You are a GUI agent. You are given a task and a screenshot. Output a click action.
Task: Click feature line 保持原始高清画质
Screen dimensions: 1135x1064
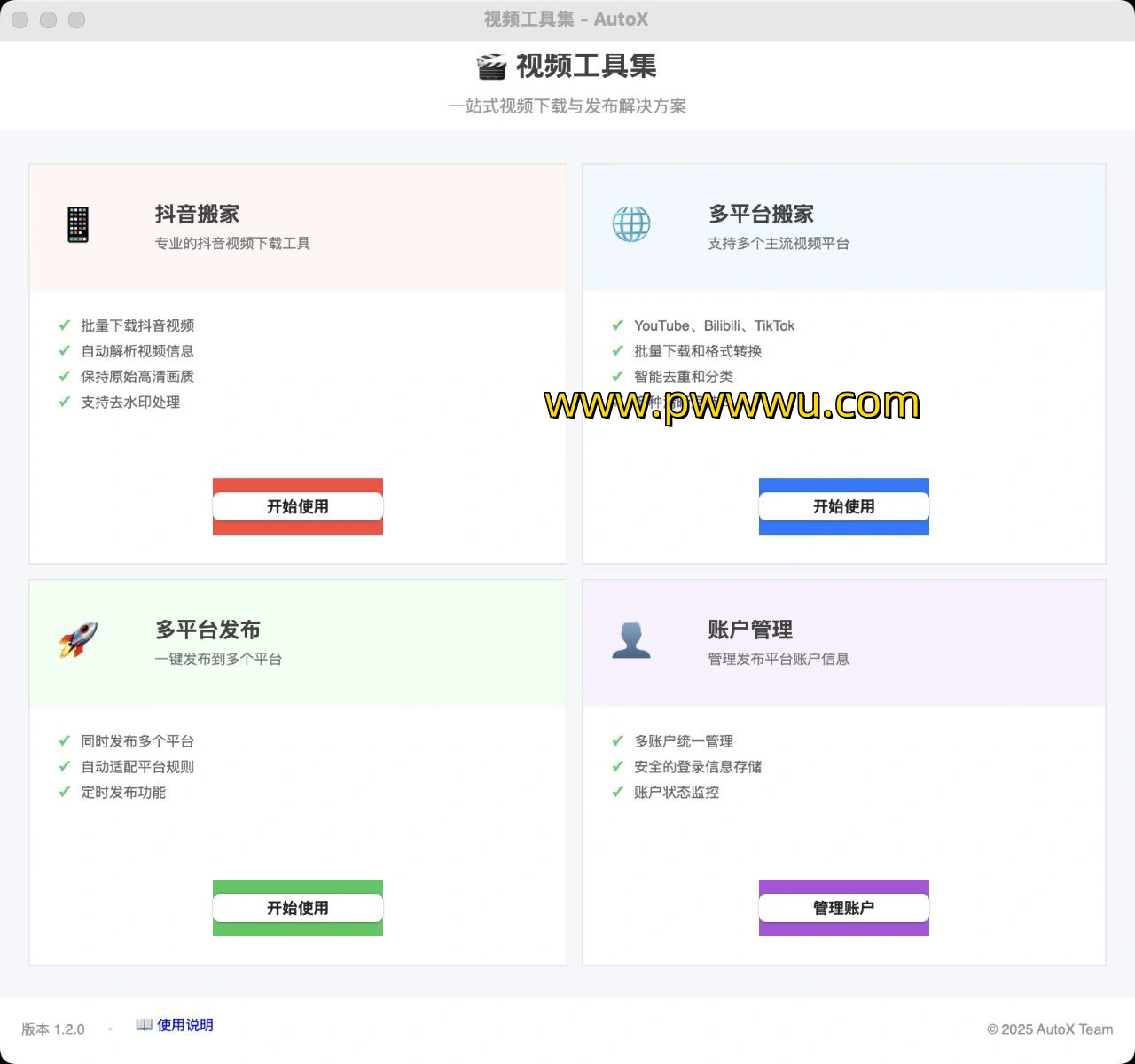coord(137,377)
